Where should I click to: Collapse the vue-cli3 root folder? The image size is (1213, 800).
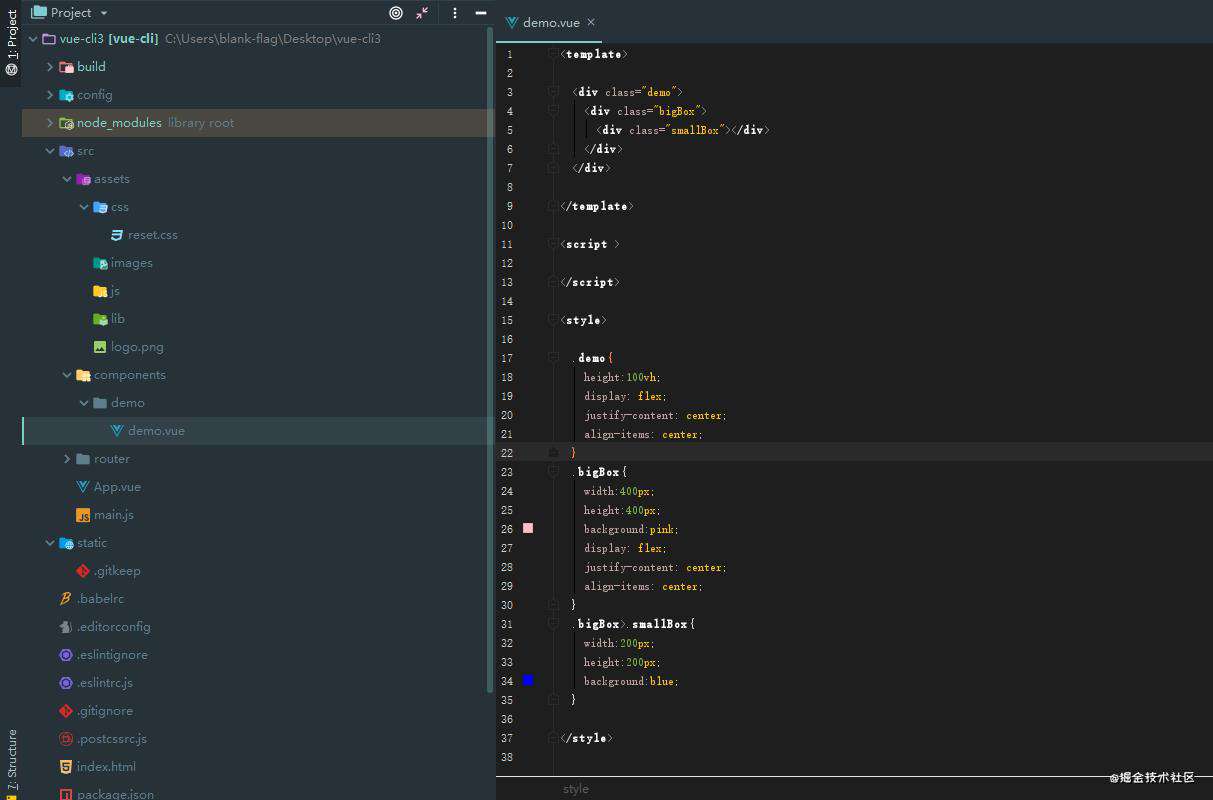pos(34,39)
